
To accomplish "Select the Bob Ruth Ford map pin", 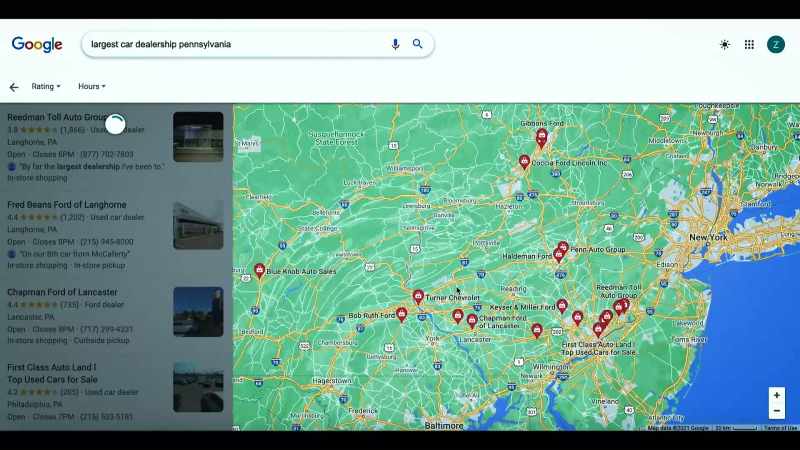I will tap(402, 314).
